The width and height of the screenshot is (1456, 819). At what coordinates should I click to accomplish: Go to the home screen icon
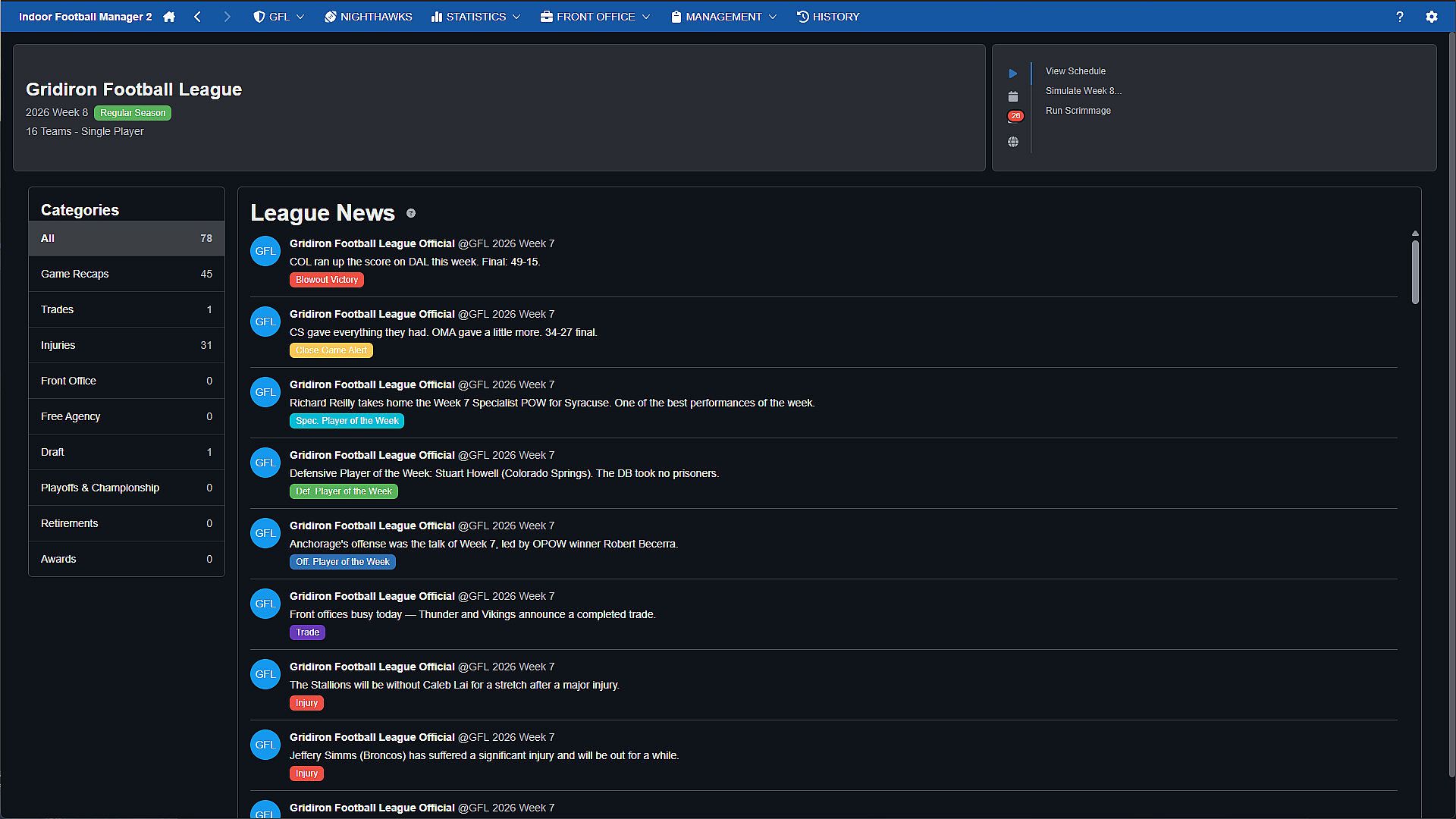(x=169, y=17)
